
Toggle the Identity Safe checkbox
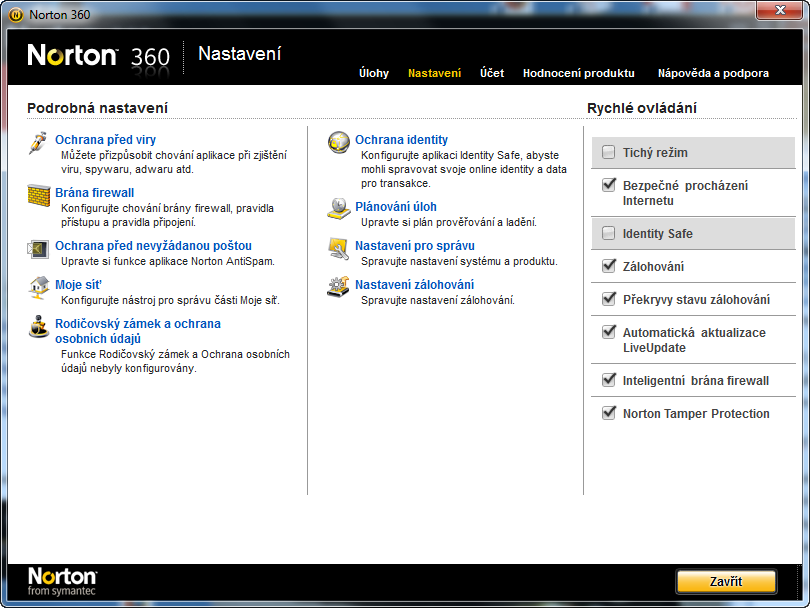coord(609,234)
